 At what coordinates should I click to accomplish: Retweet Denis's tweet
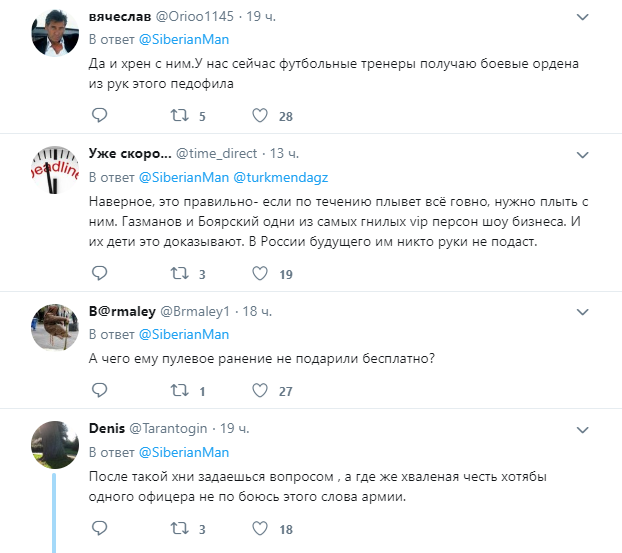click(x=180, y=529)
